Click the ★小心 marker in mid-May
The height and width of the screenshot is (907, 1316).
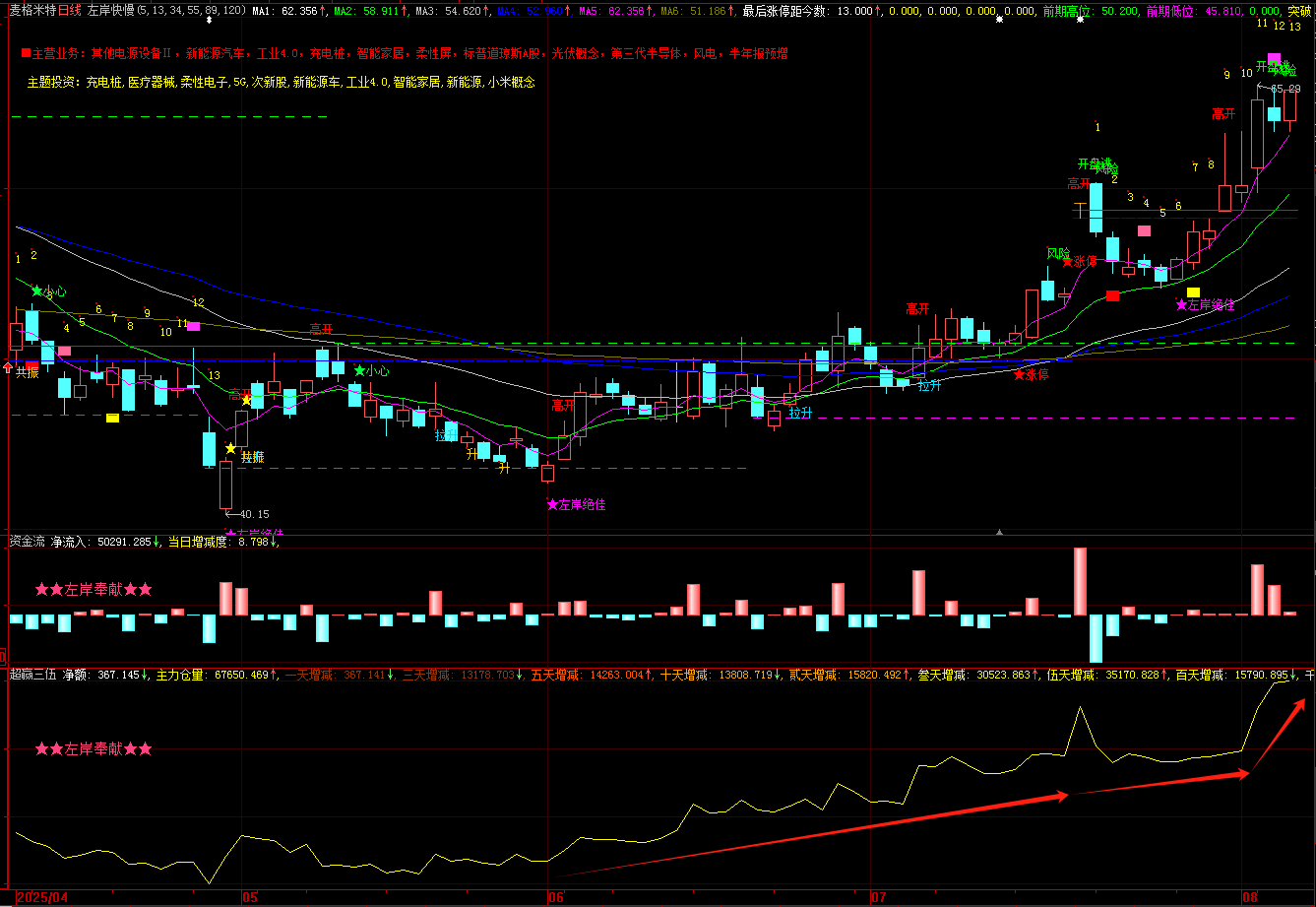pyautogui.click(x=372, y=371)
